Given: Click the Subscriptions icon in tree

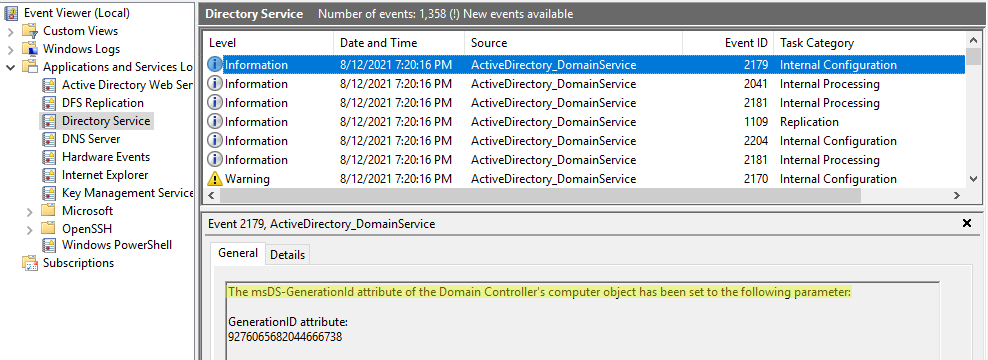Looking at the screenshot, I should point(30,263).
